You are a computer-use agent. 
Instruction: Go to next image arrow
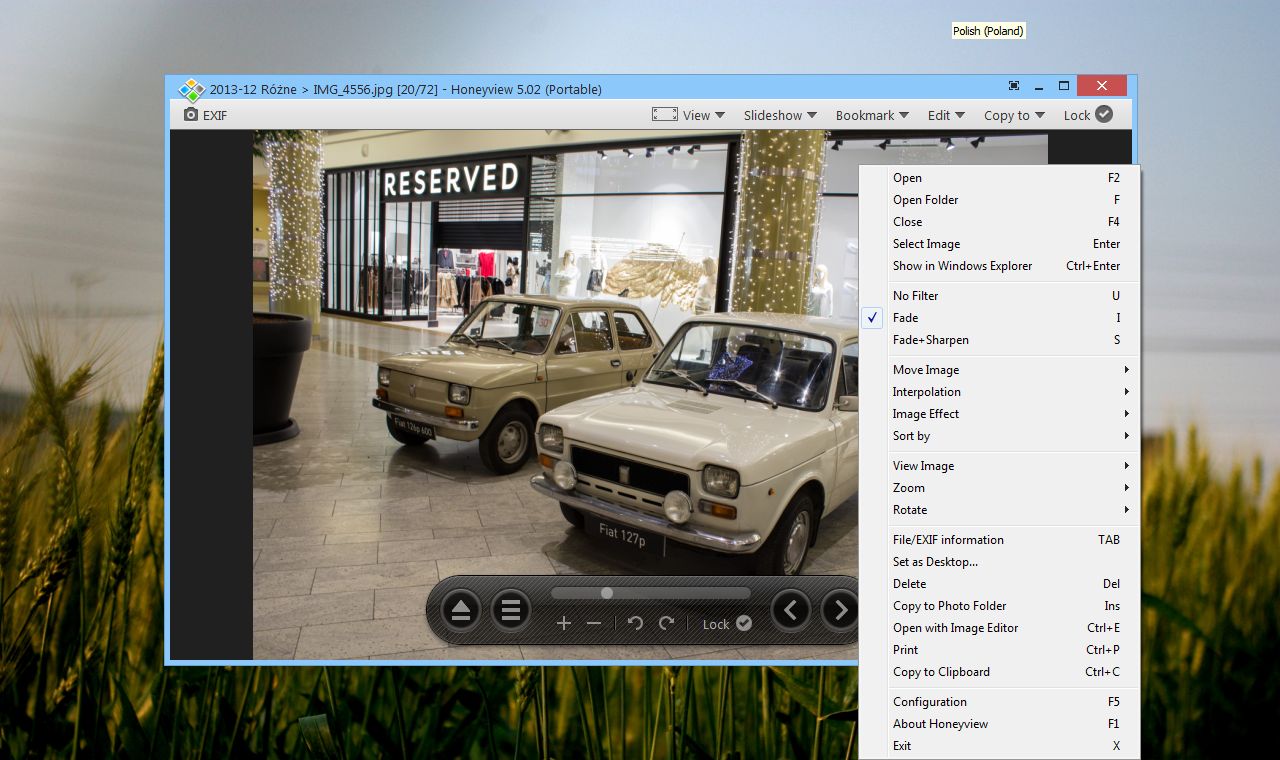pos(841,610)
